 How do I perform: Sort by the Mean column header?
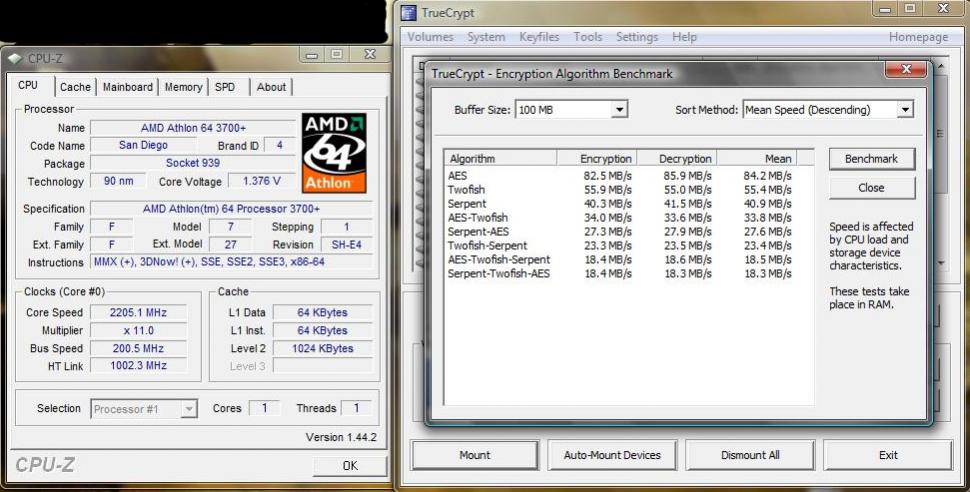pos(757,158)
